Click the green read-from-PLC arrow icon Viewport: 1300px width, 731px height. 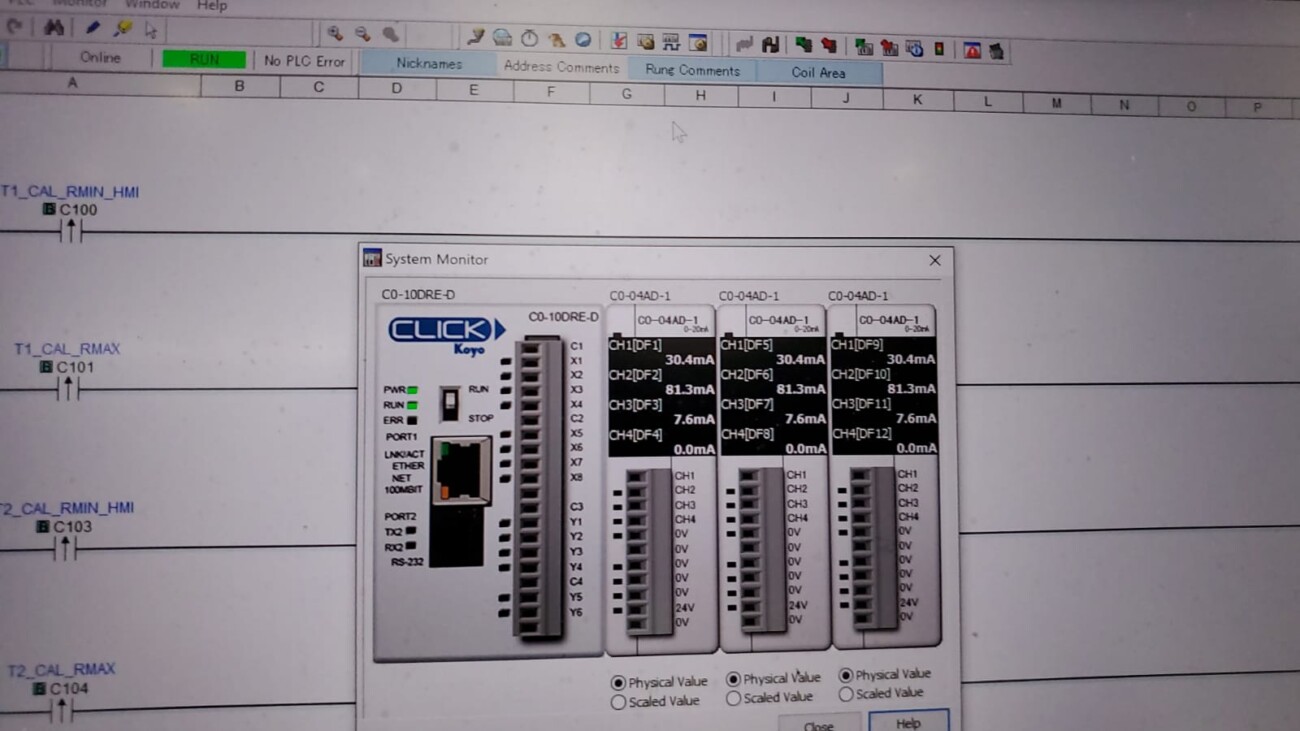coord(803,44)
